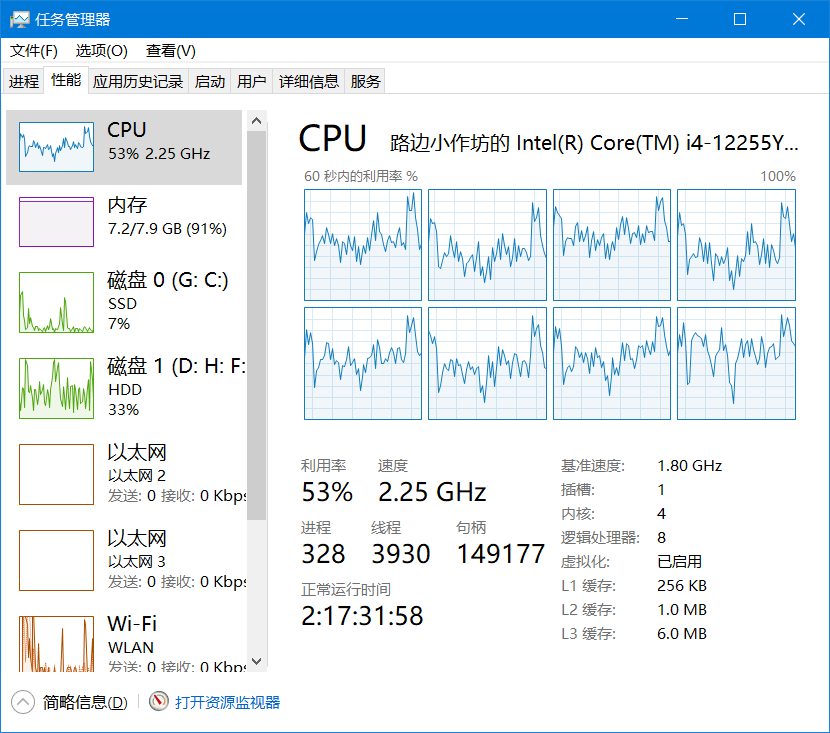Select the CPU usage graph thumbnail in sidebar
Image resolution: width=830 pixels, height=733 pixels.
click(x=56, y=147)
